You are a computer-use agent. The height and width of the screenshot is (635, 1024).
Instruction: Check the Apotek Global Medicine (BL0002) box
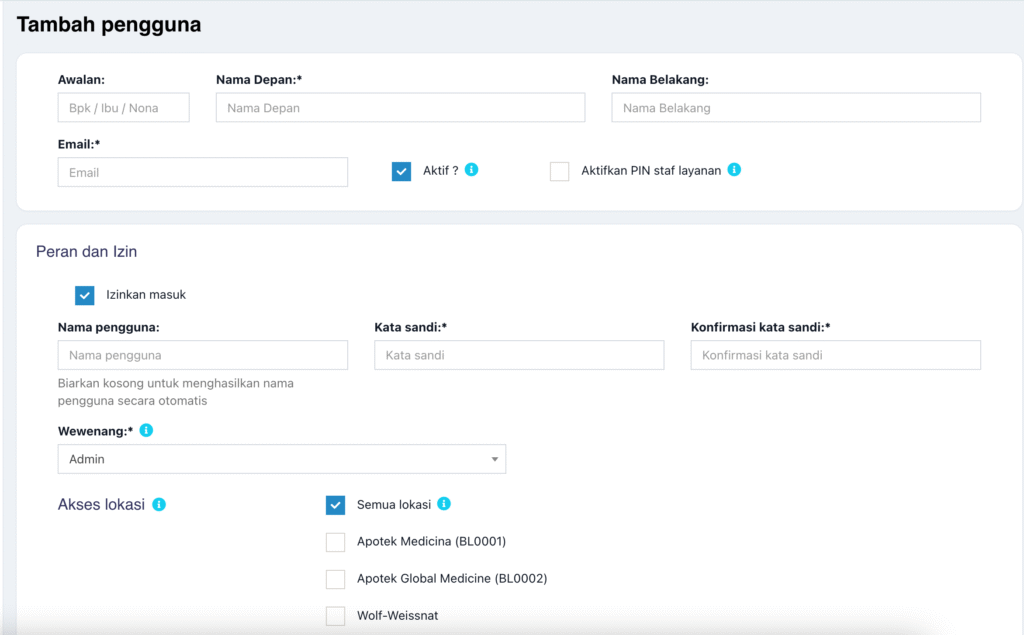pos(336,579)
